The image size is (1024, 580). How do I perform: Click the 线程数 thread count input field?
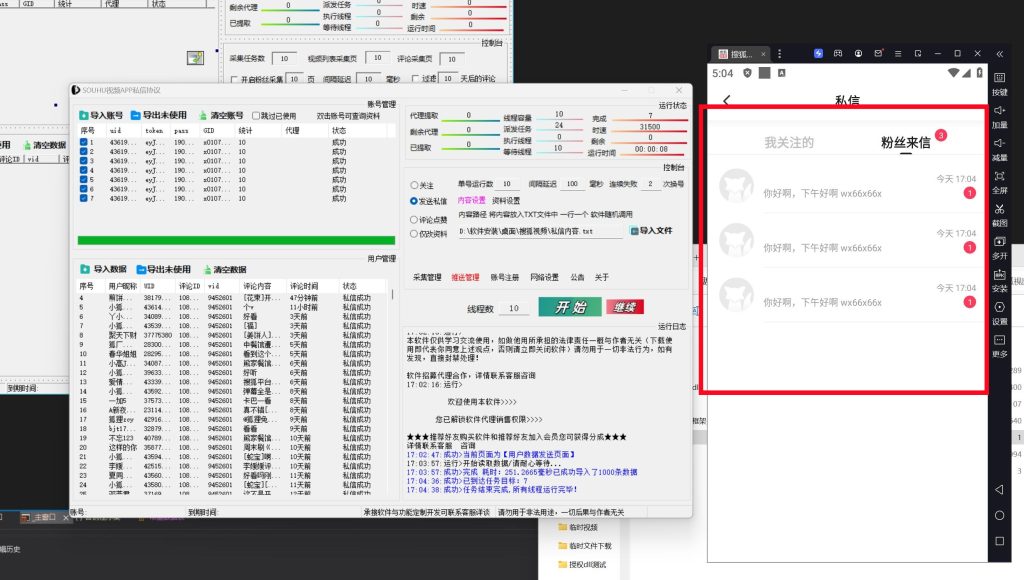pyautogui.click(x=513, y=309)
